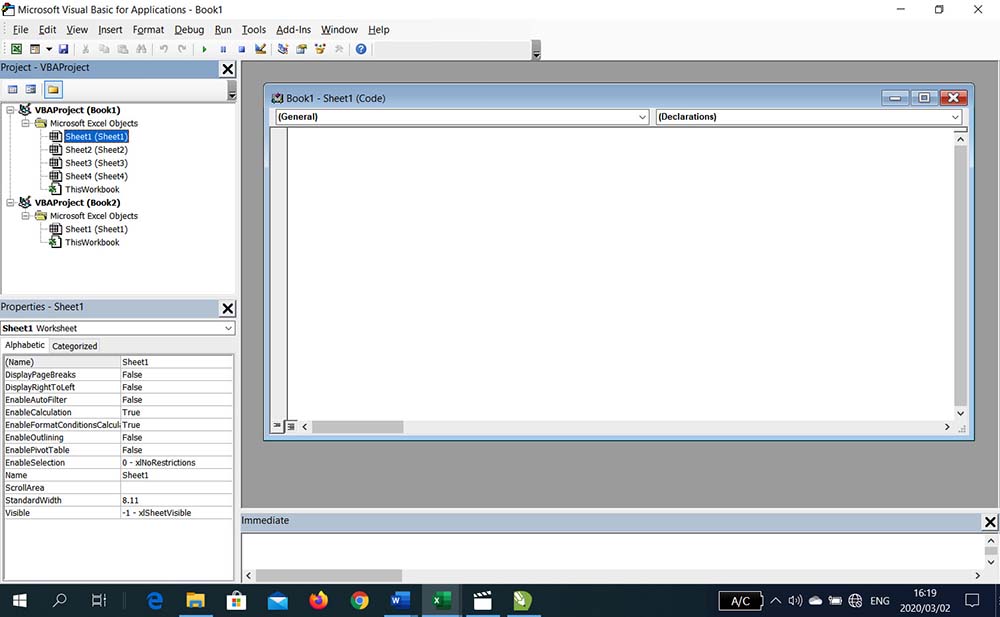
Task: Open the Insert menu
Action: [110, 29]
